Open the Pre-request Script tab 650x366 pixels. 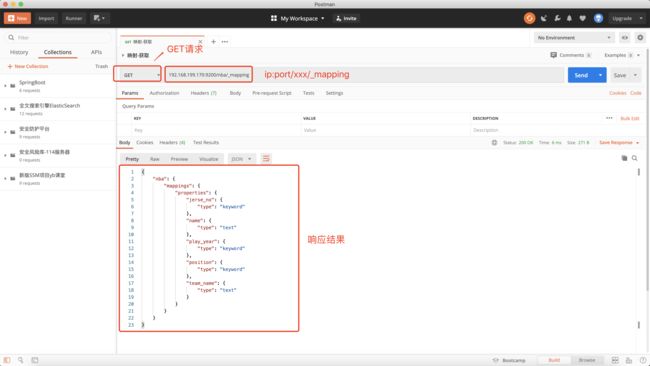click(272, 93)
